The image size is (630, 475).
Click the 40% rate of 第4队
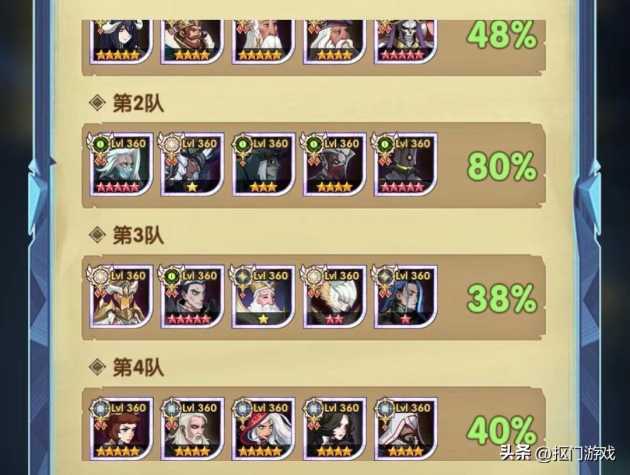click(502, 430)
